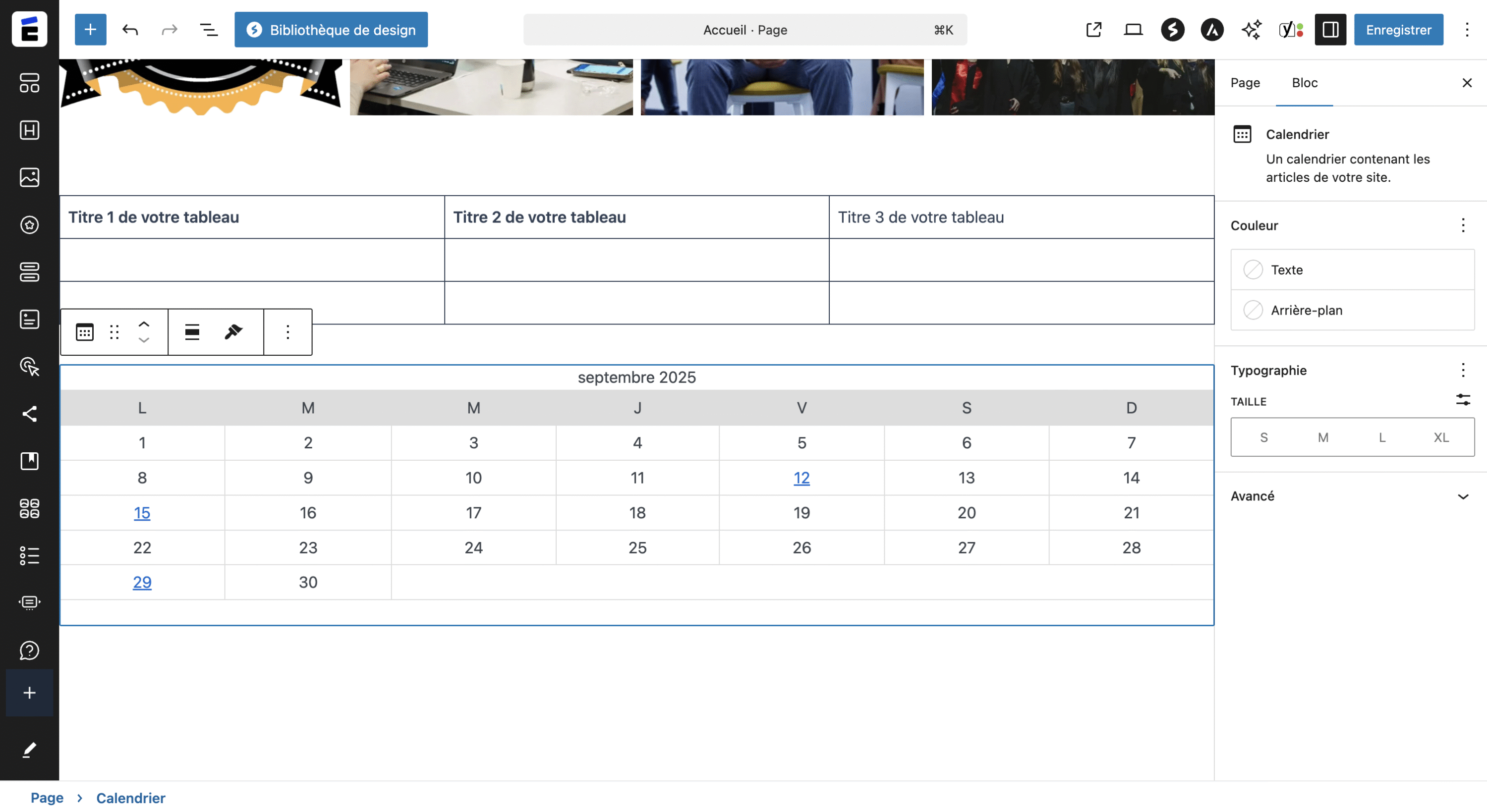Open the Yoast SEO panel
Viewport: 1487px width, 812px height.
(1291, 29)
